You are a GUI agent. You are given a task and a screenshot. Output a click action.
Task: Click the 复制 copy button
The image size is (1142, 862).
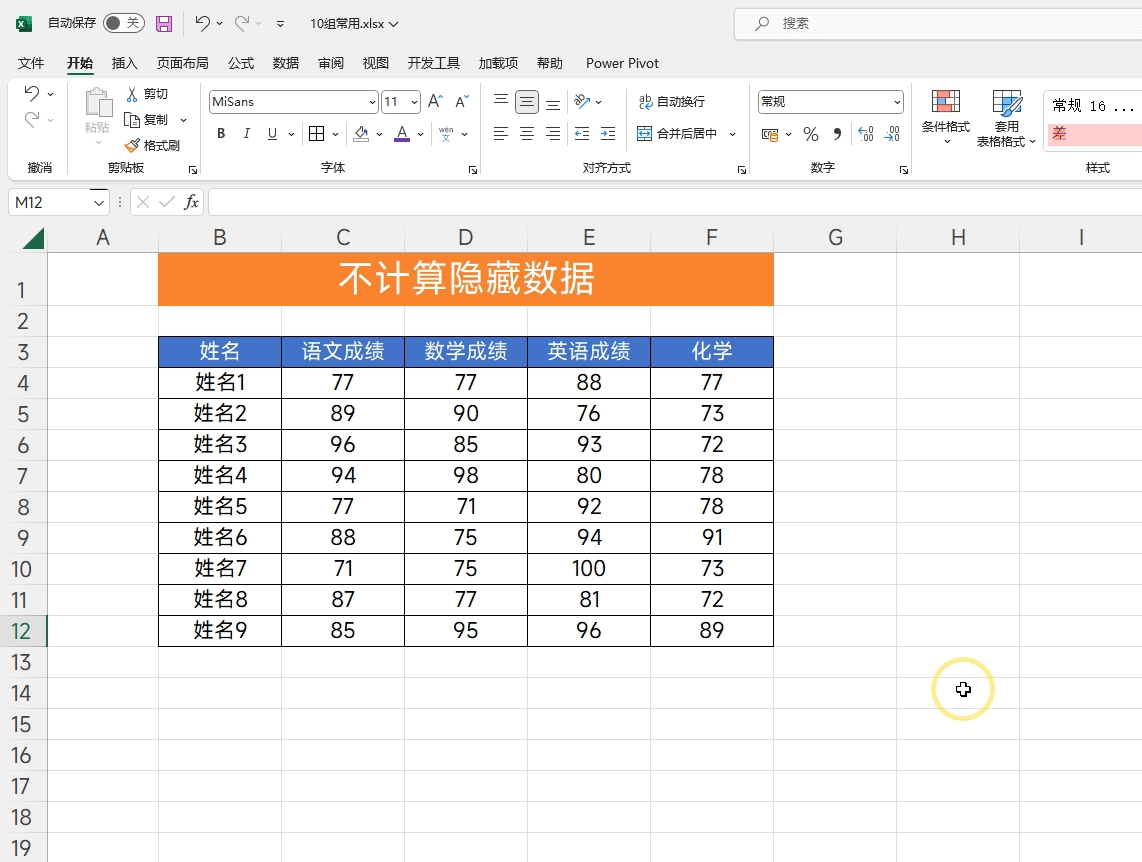coord(152,119)
